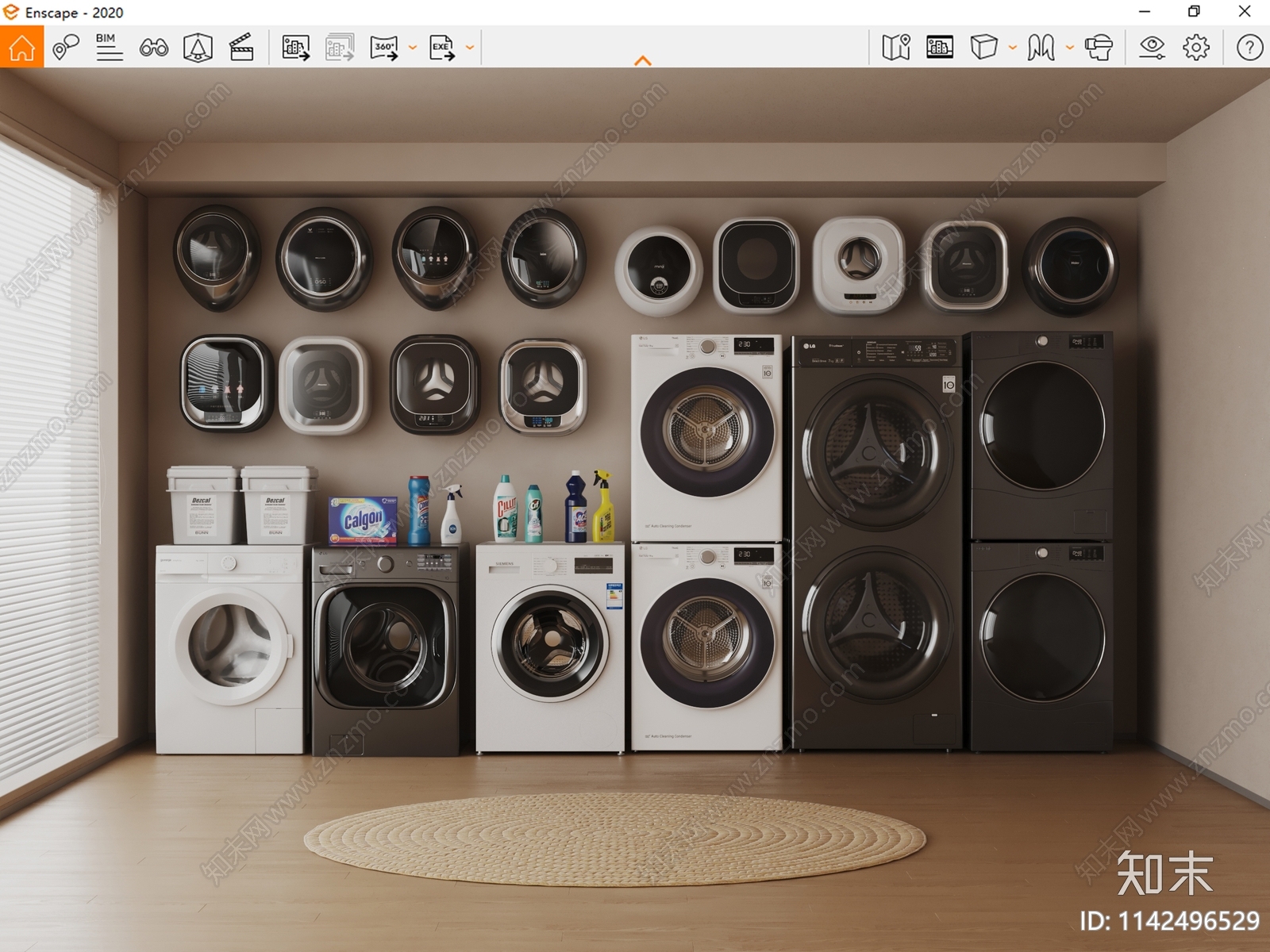Open the BIM information panel
1270x952 pixels.
pyautogui.click(x=109, y=48)
